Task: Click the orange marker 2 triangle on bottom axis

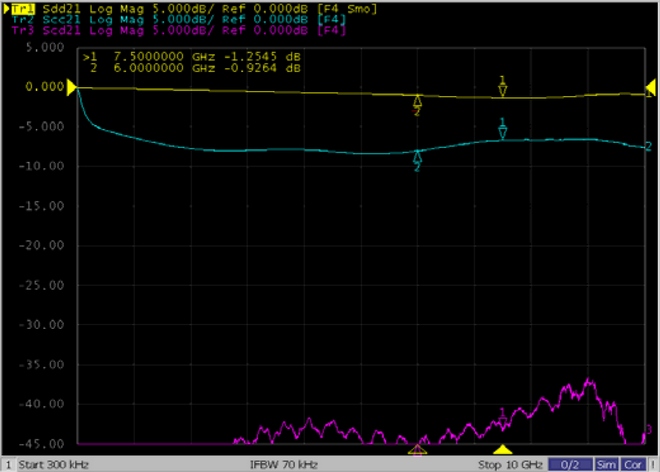Action: (x=418, y=450)
